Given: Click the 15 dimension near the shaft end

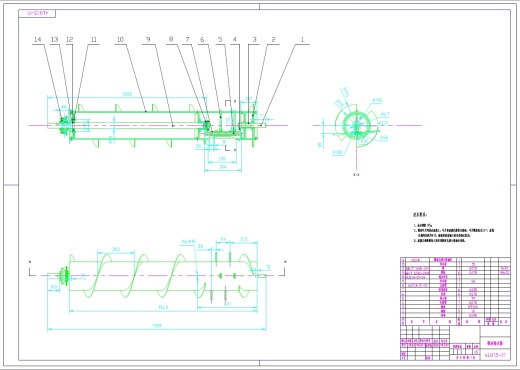Looking at the screenshot, I should click(x=268, y=267).
